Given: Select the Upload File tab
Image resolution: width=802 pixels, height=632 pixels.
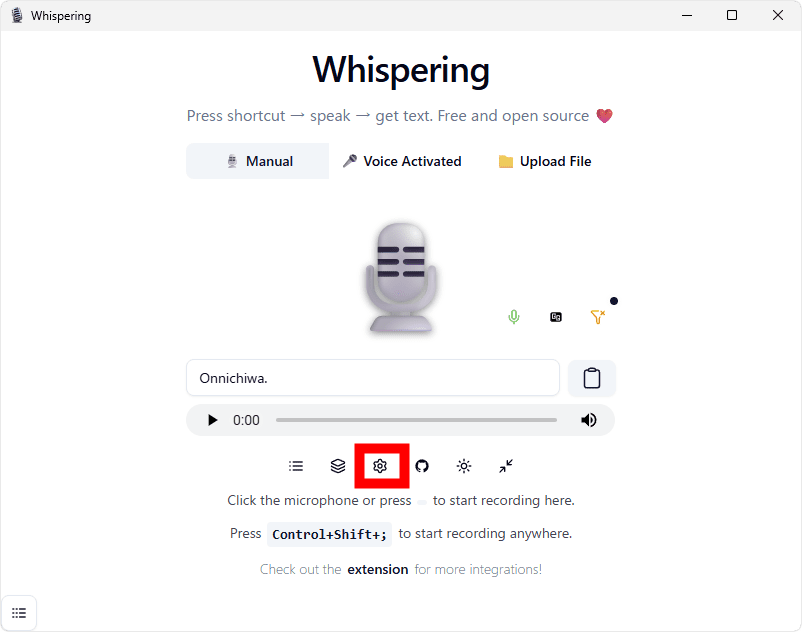Looking at the screenshot, I should (544, 161).
